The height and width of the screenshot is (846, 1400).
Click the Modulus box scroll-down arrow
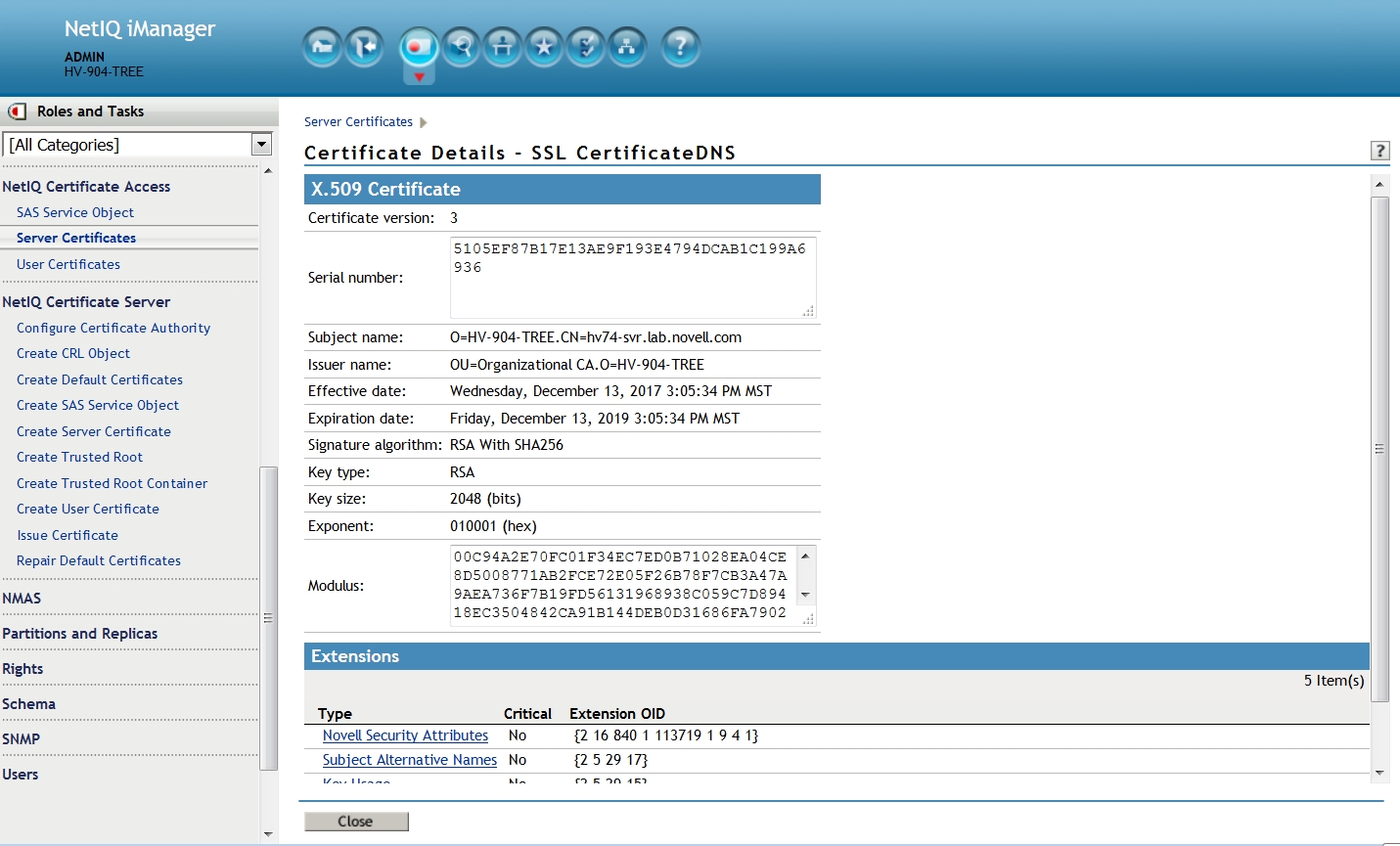[x=805, y=595]
